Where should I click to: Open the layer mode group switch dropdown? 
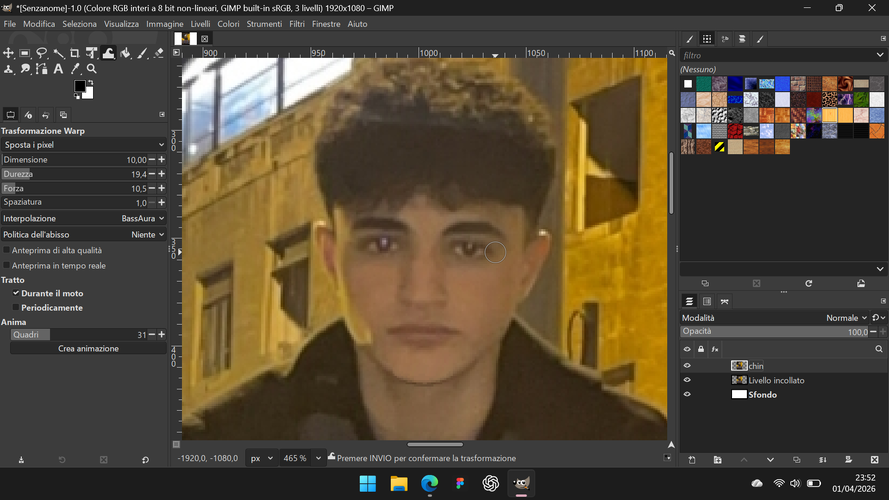pos(878,318)
